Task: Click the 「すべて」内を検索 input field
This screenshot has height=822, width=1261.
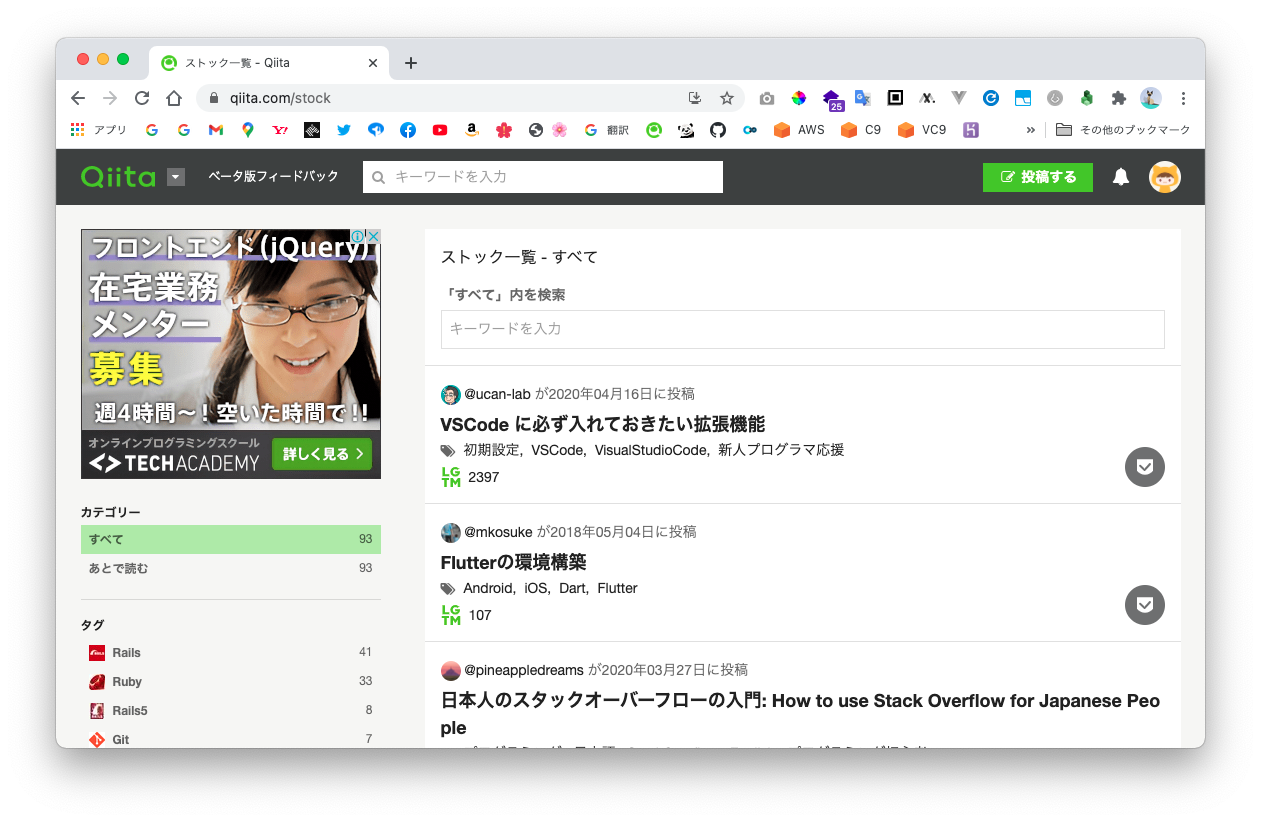Action: [x=802, y=329]
